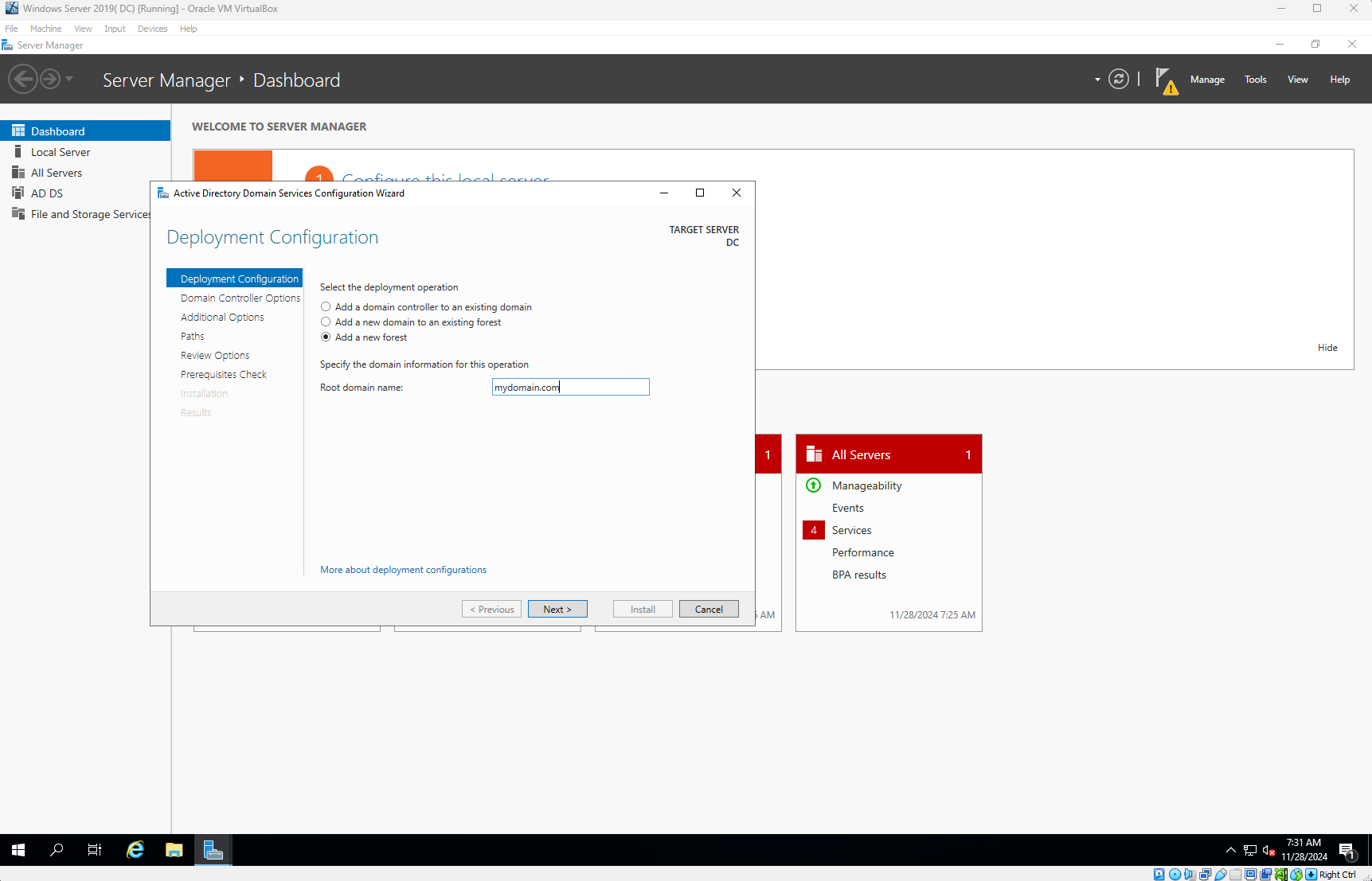Click the Server Manager forward arrow
This screenshot has height=881, width=1372.
(x=50, y=79)
